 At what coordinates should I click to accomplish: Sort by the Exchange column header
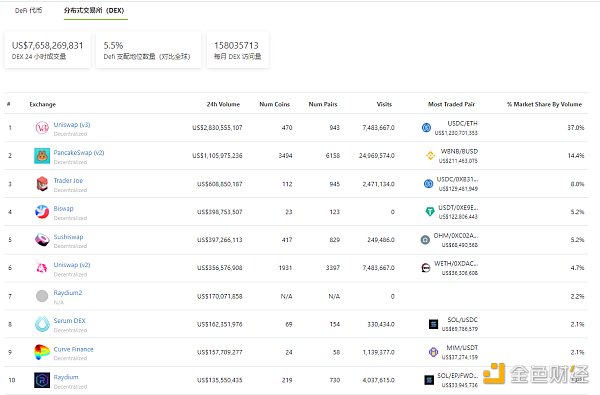42,104
